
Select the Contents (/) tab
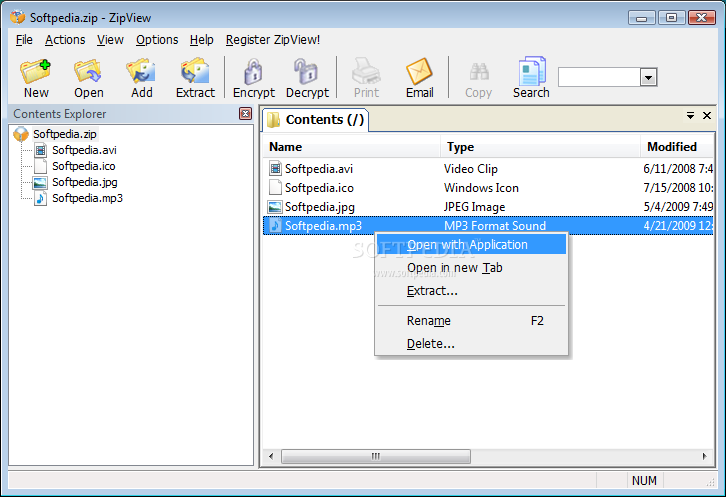coord(316,120)
